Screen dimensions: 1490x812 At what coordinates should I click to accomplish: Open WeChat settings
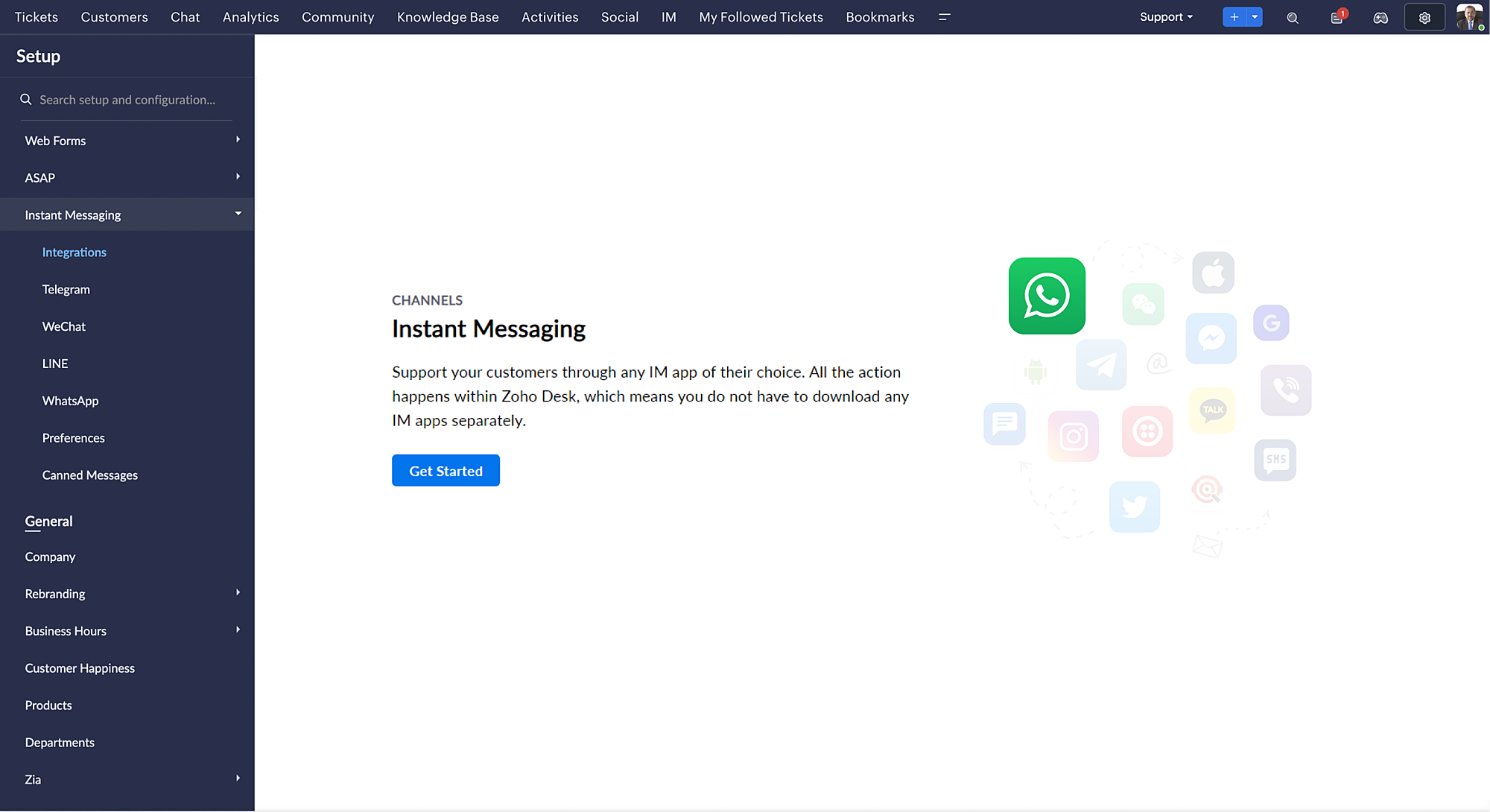point(64,327)
